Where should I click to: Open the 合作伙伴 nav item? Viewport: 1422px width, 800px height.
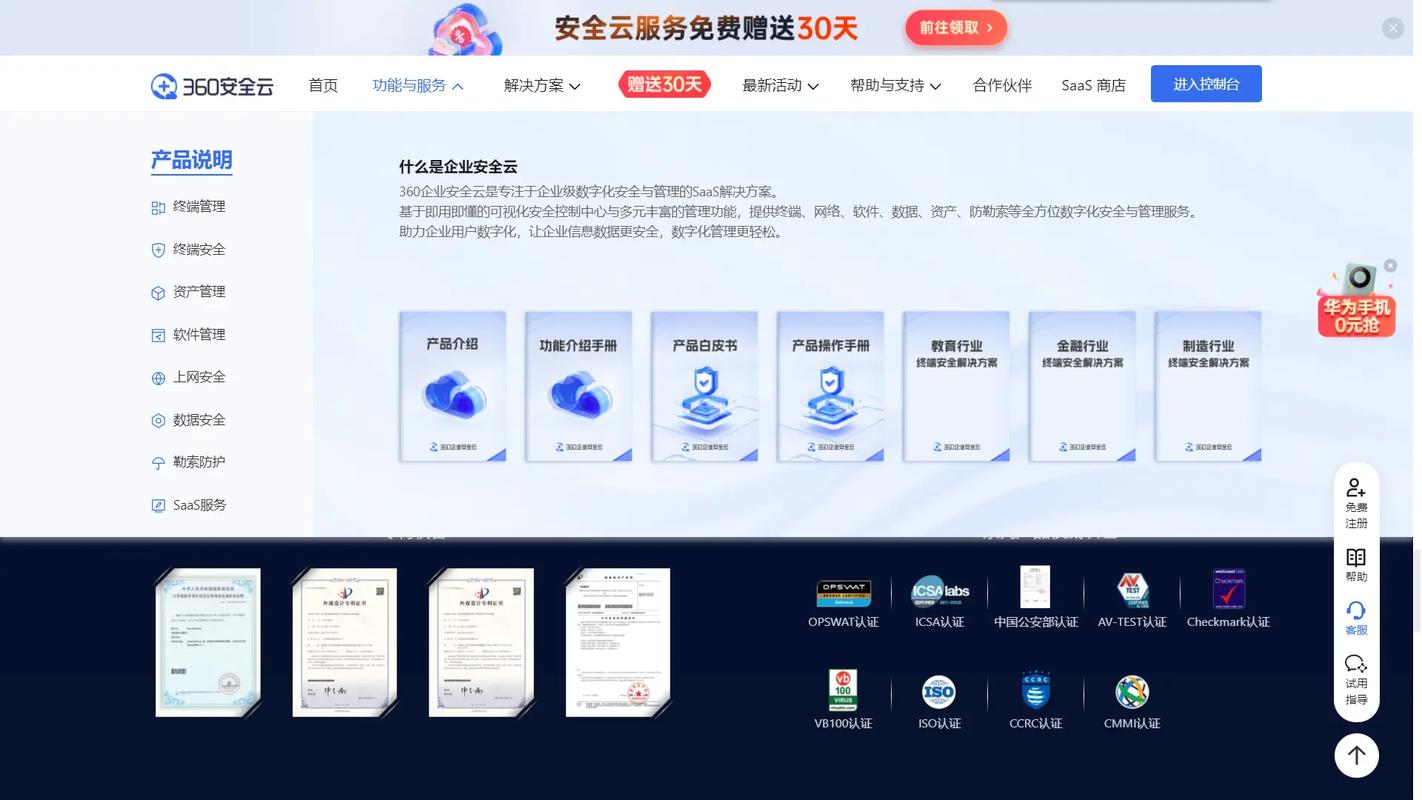point(1002,86)
